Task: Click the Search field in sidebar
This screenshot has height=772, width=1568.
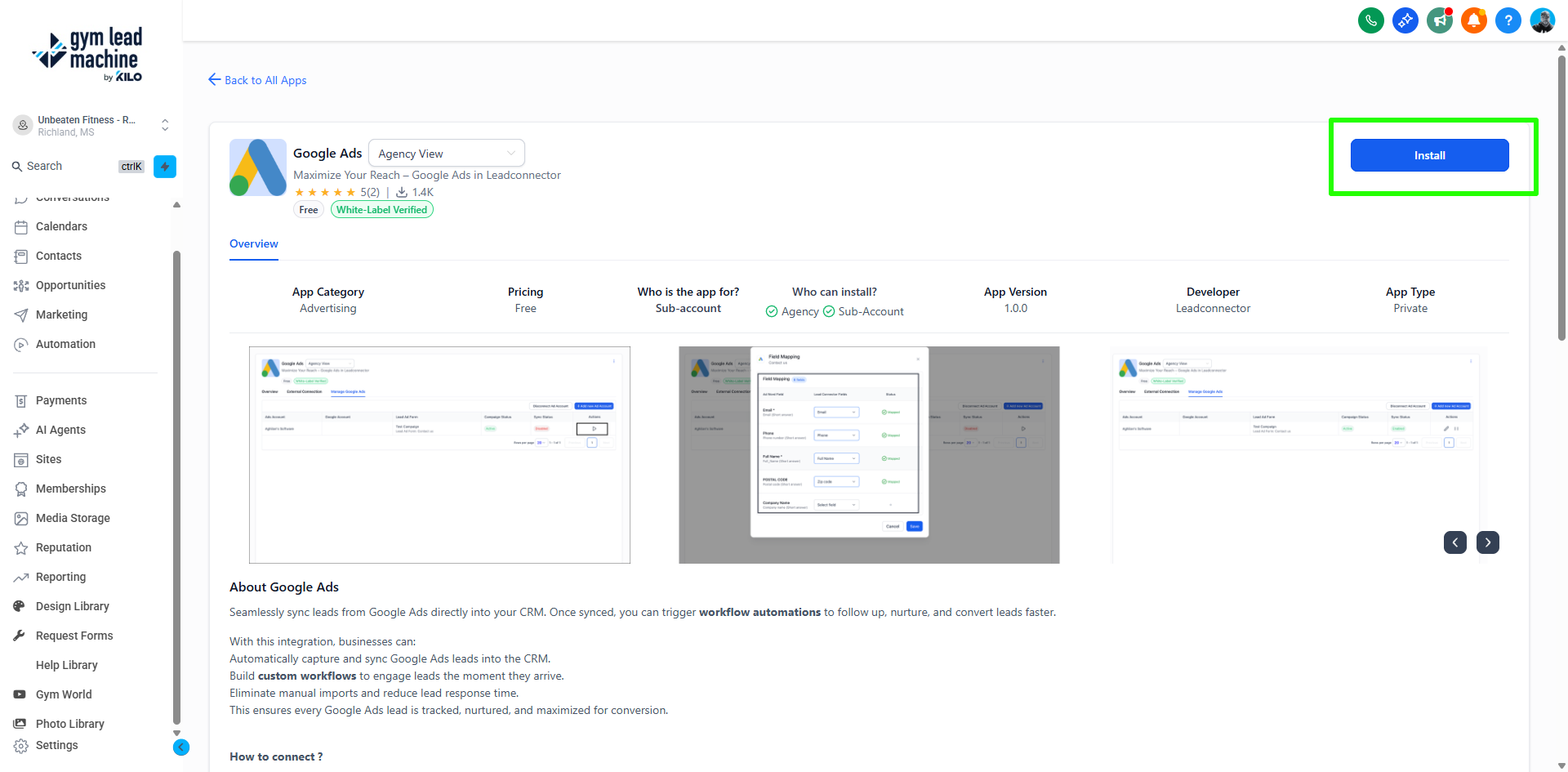Action: tap(78, 167)
